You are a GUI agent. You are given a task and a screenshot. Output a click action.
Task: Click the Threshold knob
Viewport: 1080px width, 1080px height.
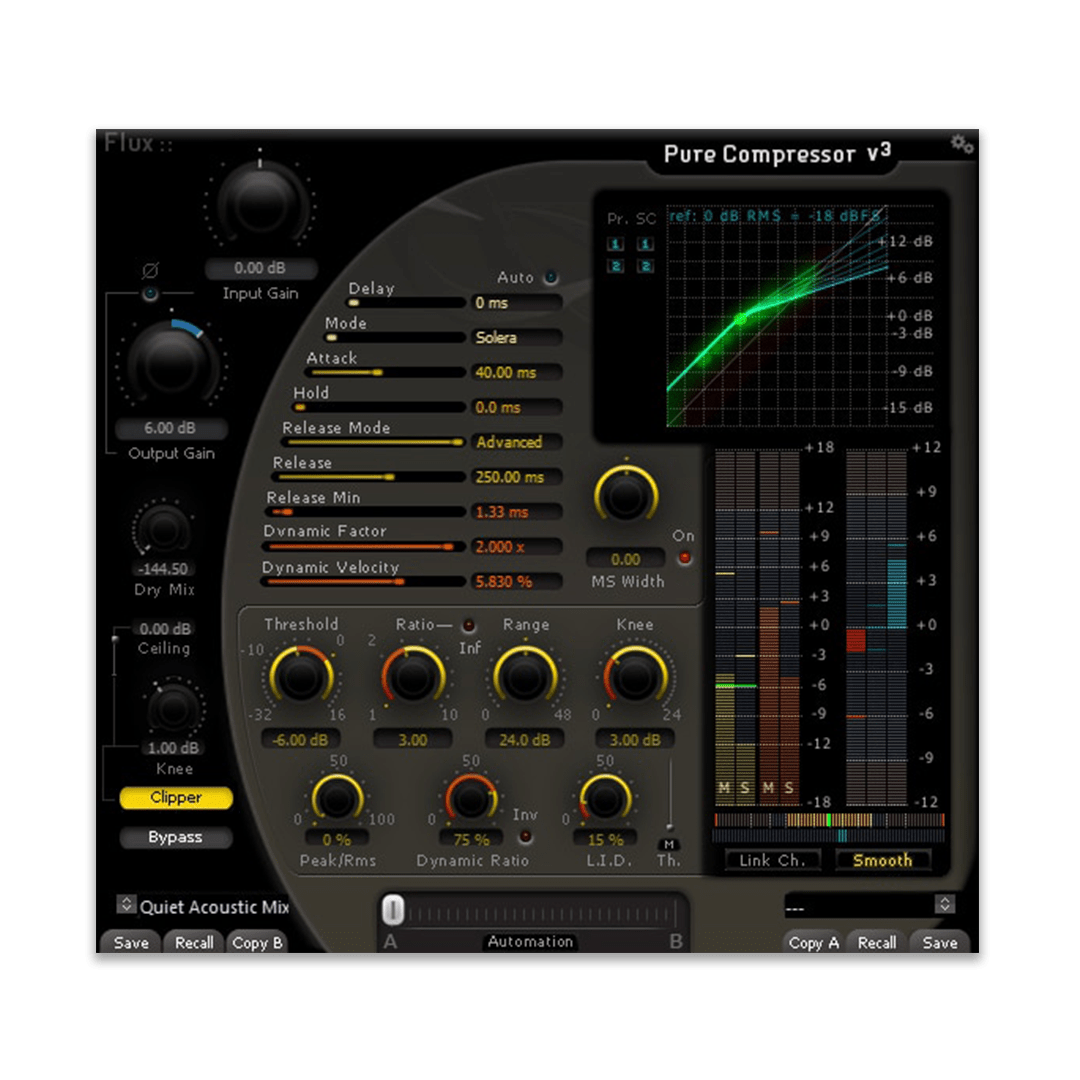[x=300, y=676]
